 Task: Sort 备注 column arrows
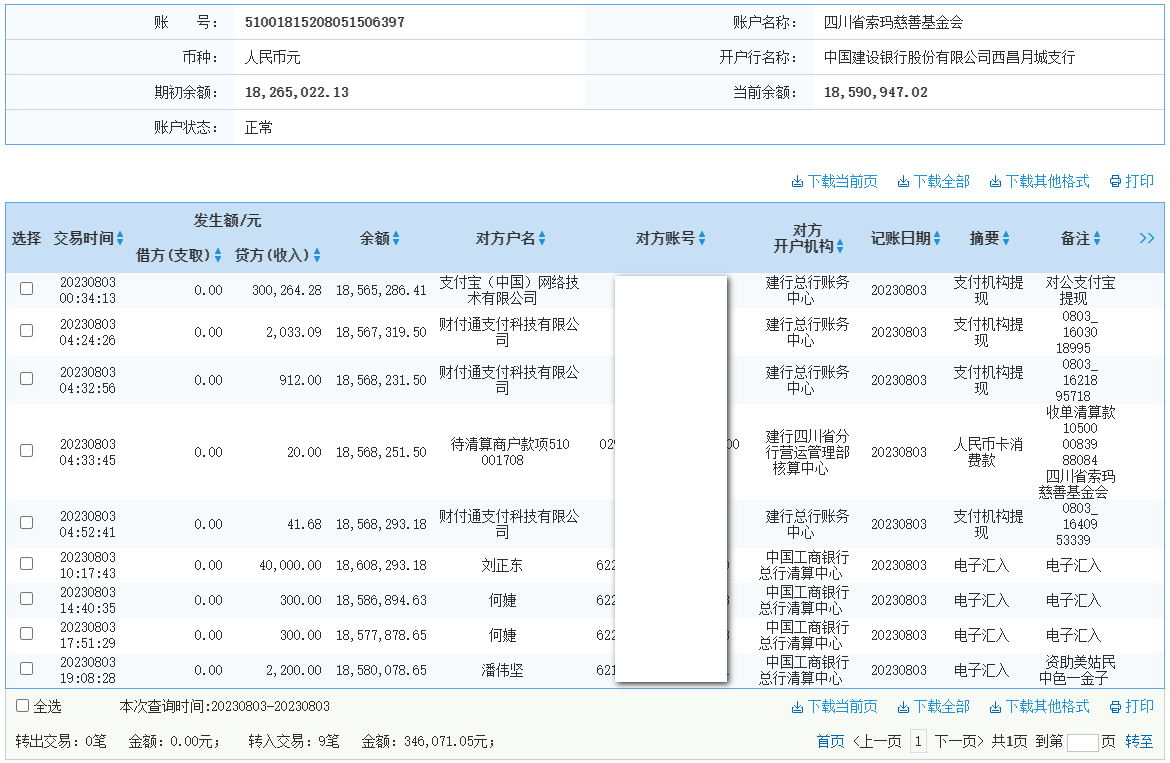pyautogui.click(x=1097, y=239)
